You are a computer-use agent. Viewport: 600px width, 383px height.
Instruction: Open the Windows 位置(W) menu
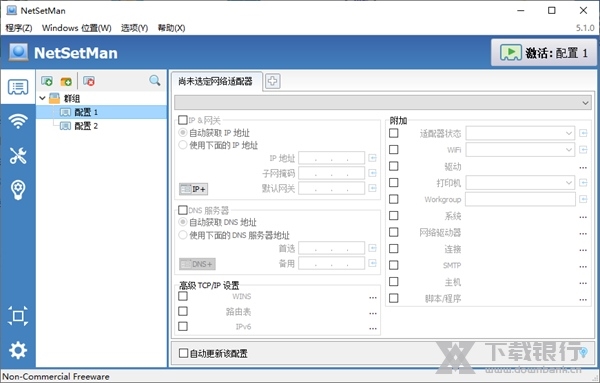[x=77, y=28]
